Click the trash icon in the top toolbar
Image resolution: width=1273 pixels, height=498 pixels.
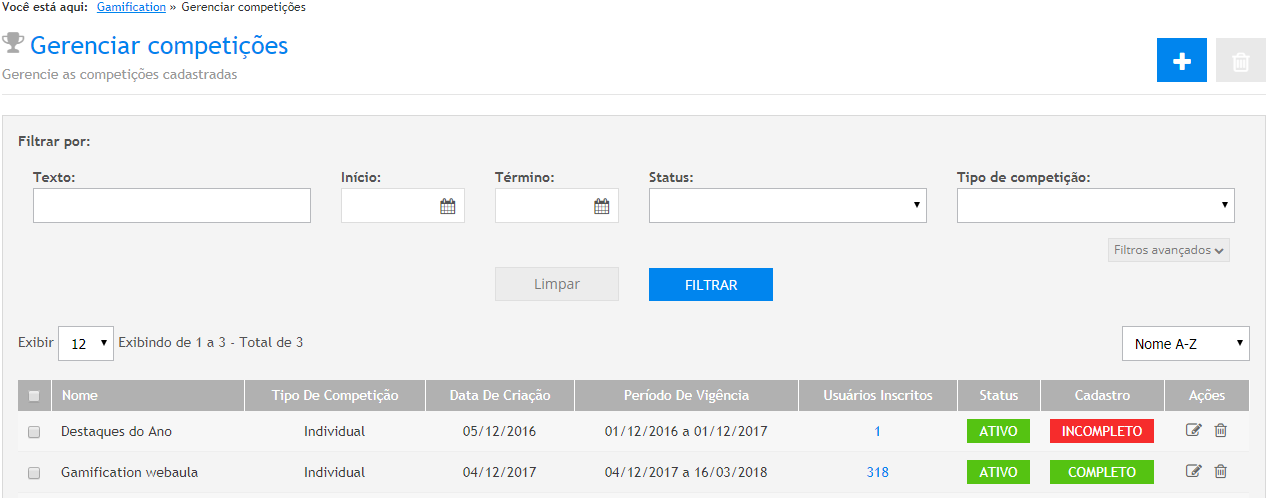tap(1240, 61)
